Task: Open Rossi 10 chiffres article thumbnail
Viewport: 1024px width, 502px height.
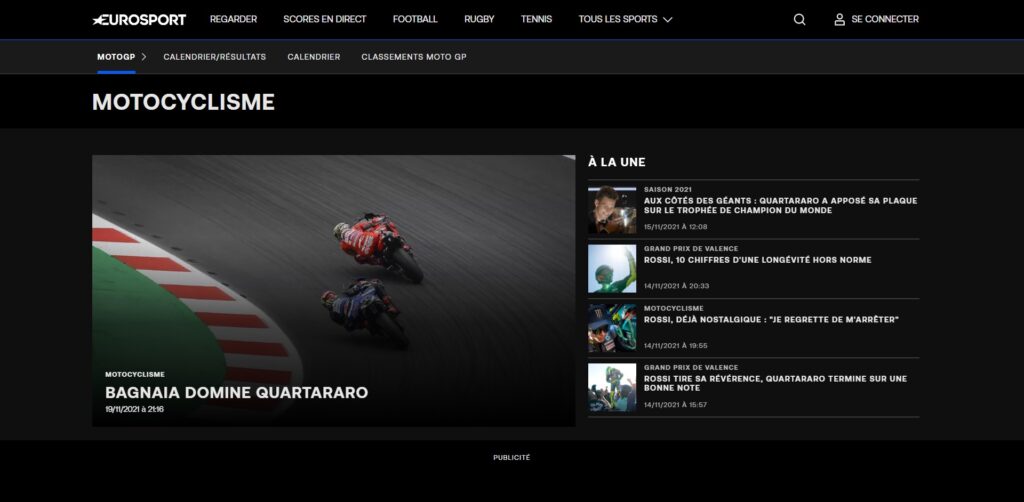Action: click(612, 269)
